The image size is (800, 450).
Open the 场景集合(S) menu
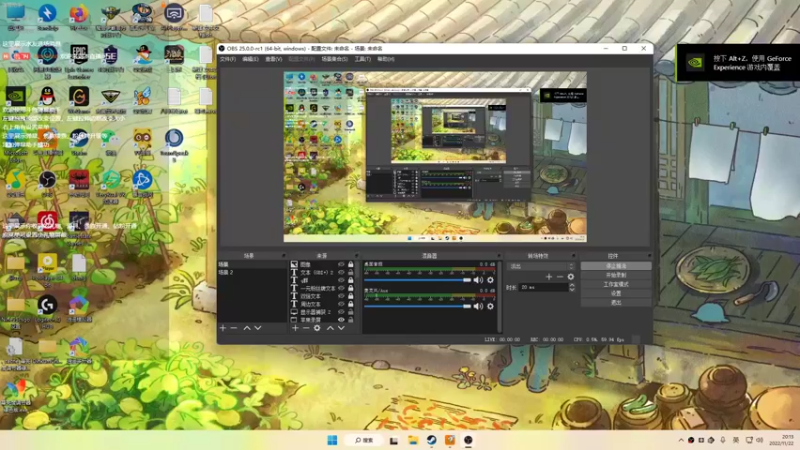click(x=335, y=59)
